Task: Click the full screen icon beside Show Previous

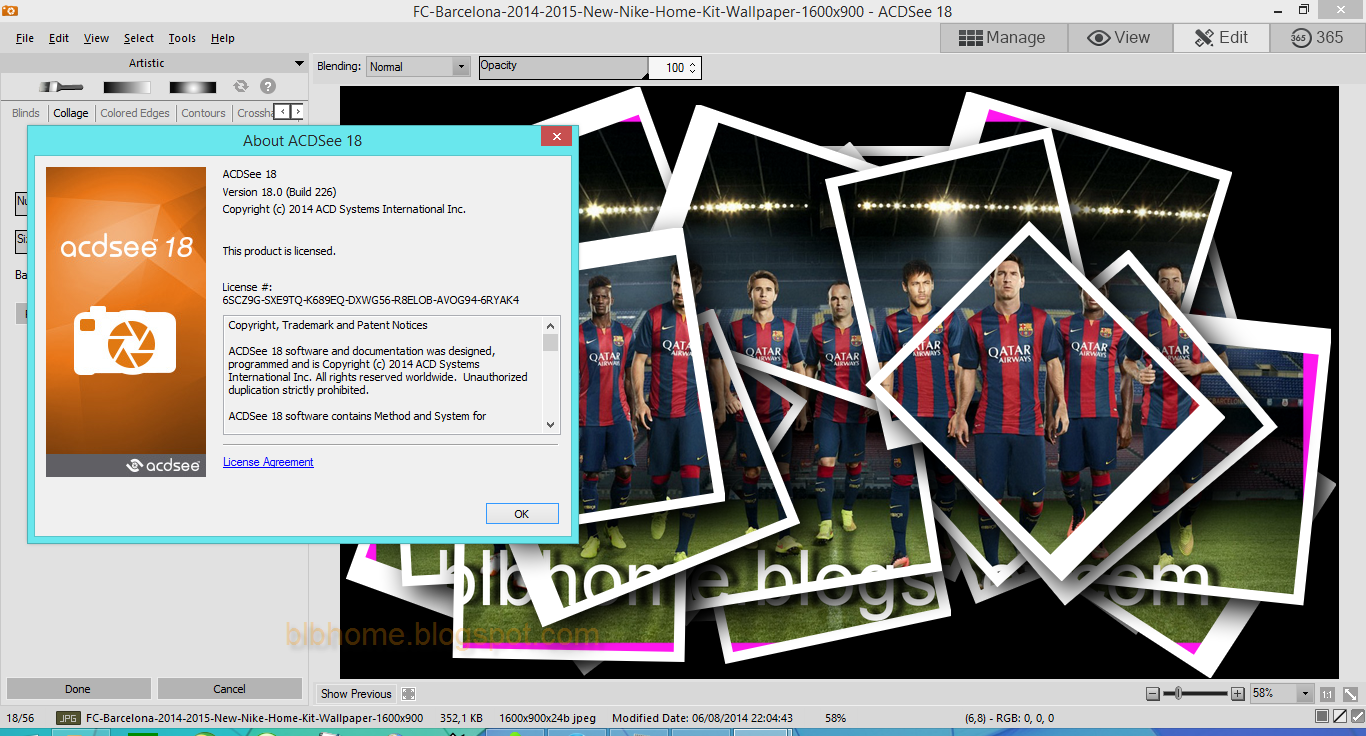Action: [409, 693]
